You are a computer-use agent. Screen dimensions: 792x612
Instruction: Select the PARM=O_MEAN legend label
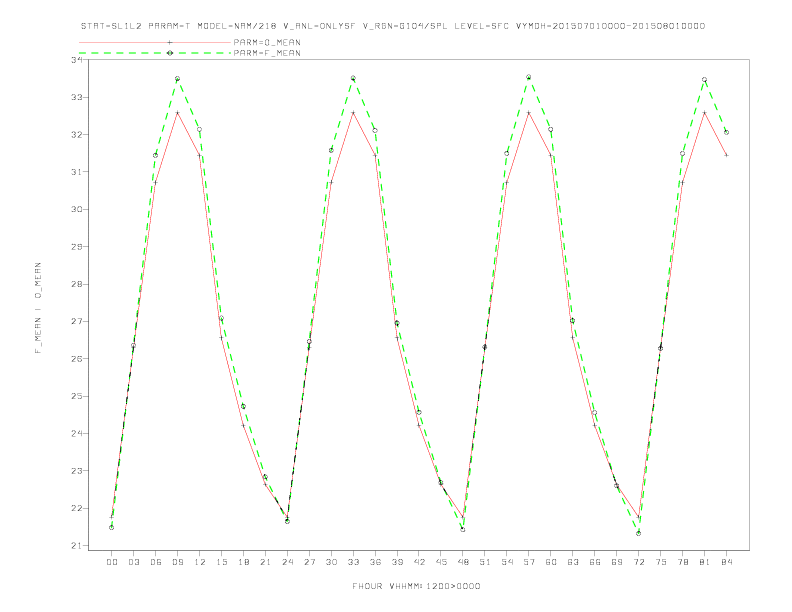click(267, 42)
